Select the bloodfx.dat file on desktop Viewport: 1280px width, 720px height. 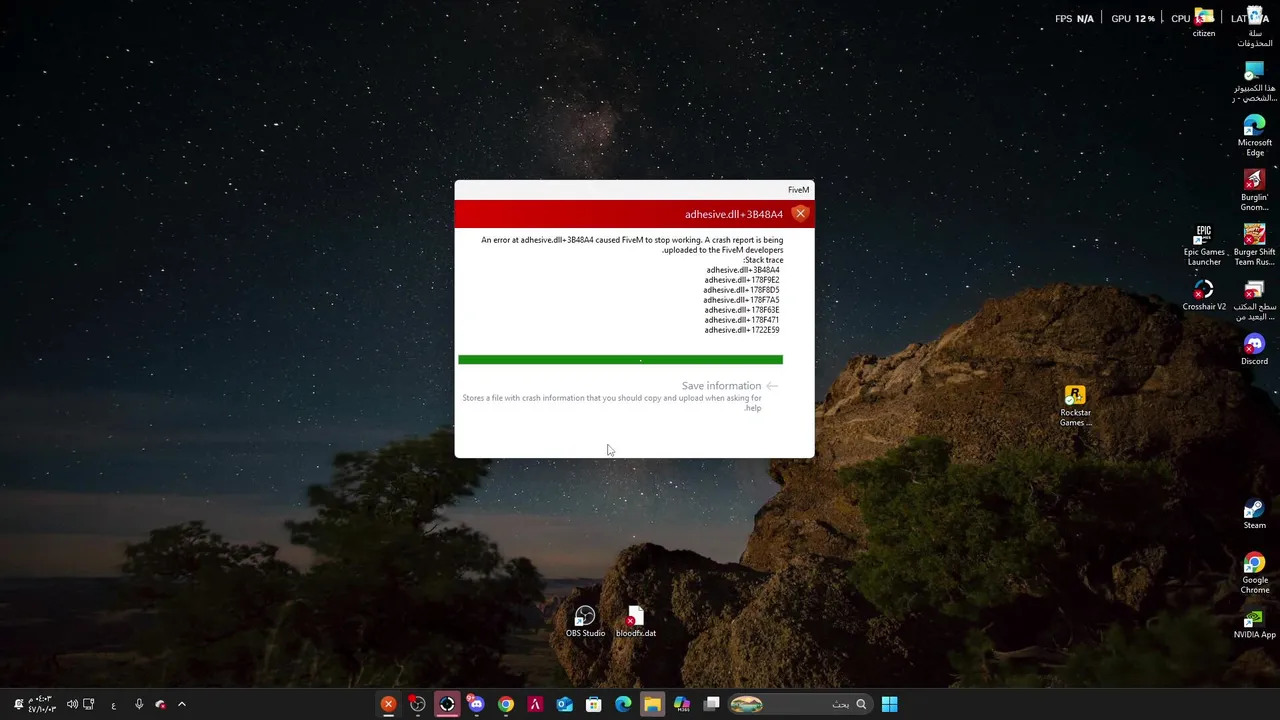point(636,622)
